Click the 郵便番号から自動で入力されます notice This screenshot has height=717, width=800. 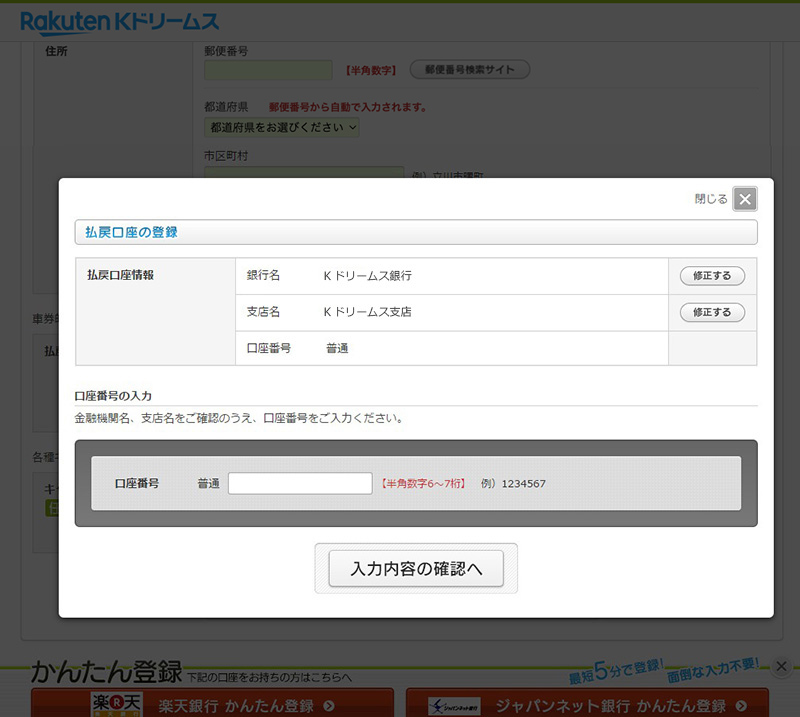[347, 107]
